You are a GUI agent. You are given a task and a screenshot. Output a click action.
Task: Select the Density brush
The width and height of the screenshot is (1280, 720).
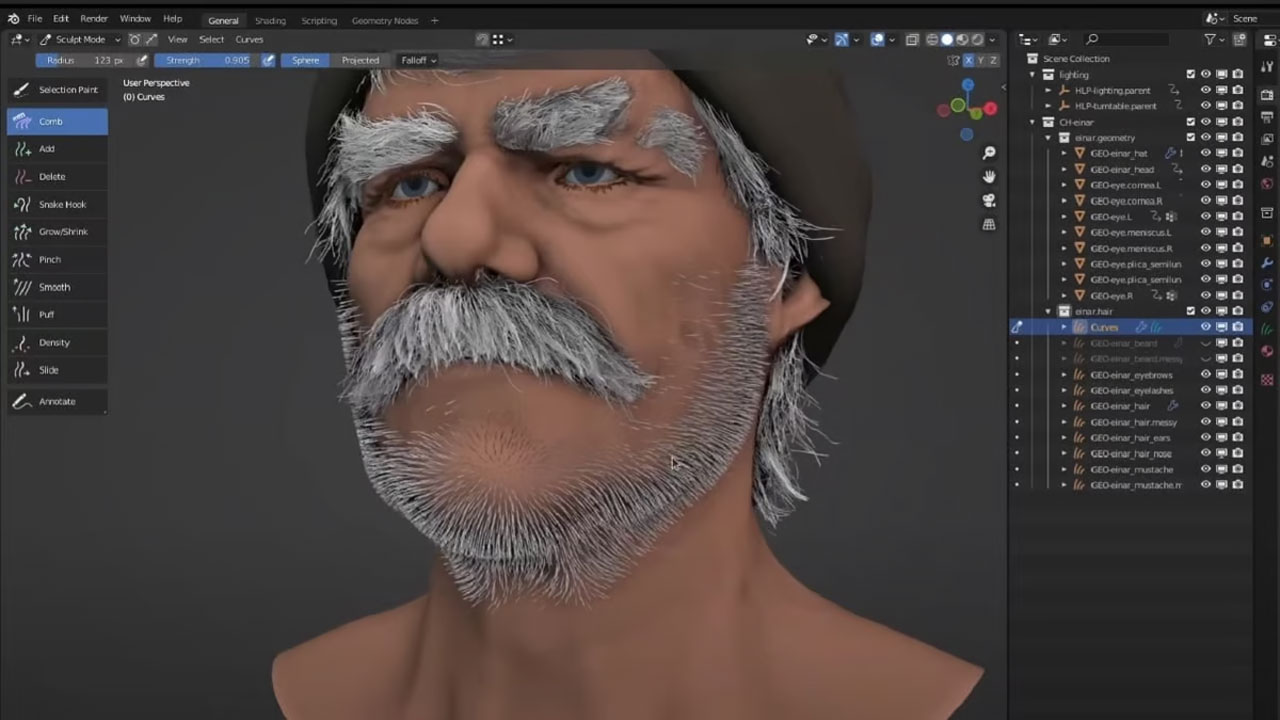[57, 342]
